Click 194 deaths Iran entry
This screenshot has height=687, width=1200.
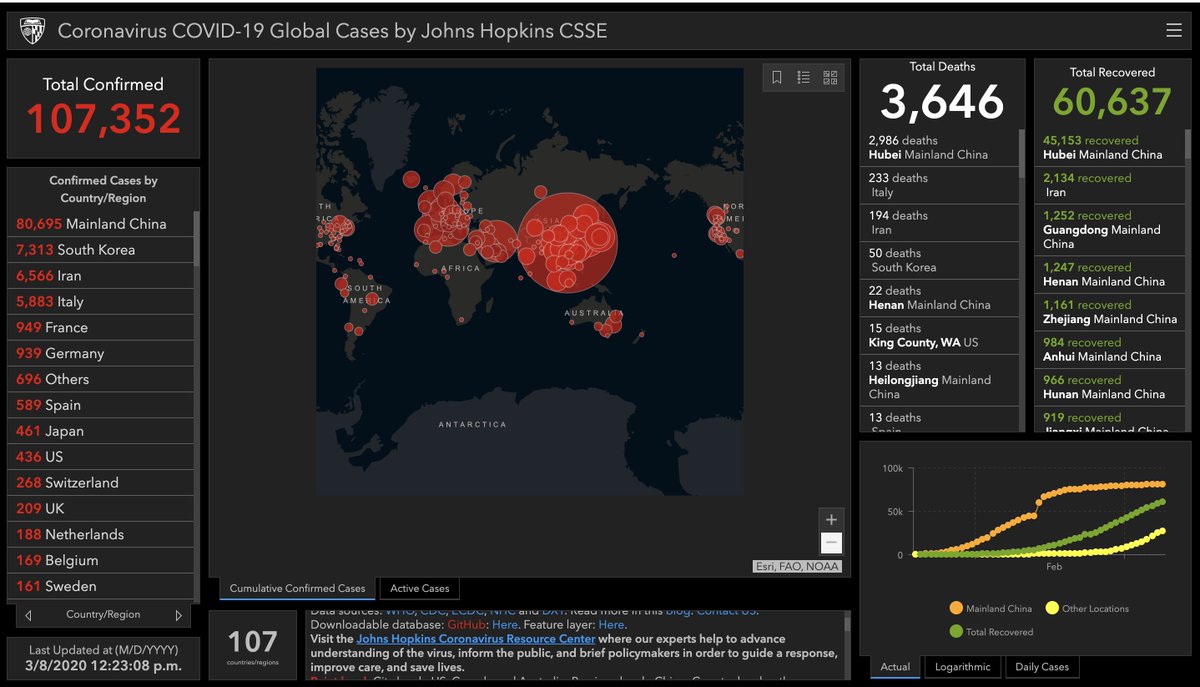(939, 223)
